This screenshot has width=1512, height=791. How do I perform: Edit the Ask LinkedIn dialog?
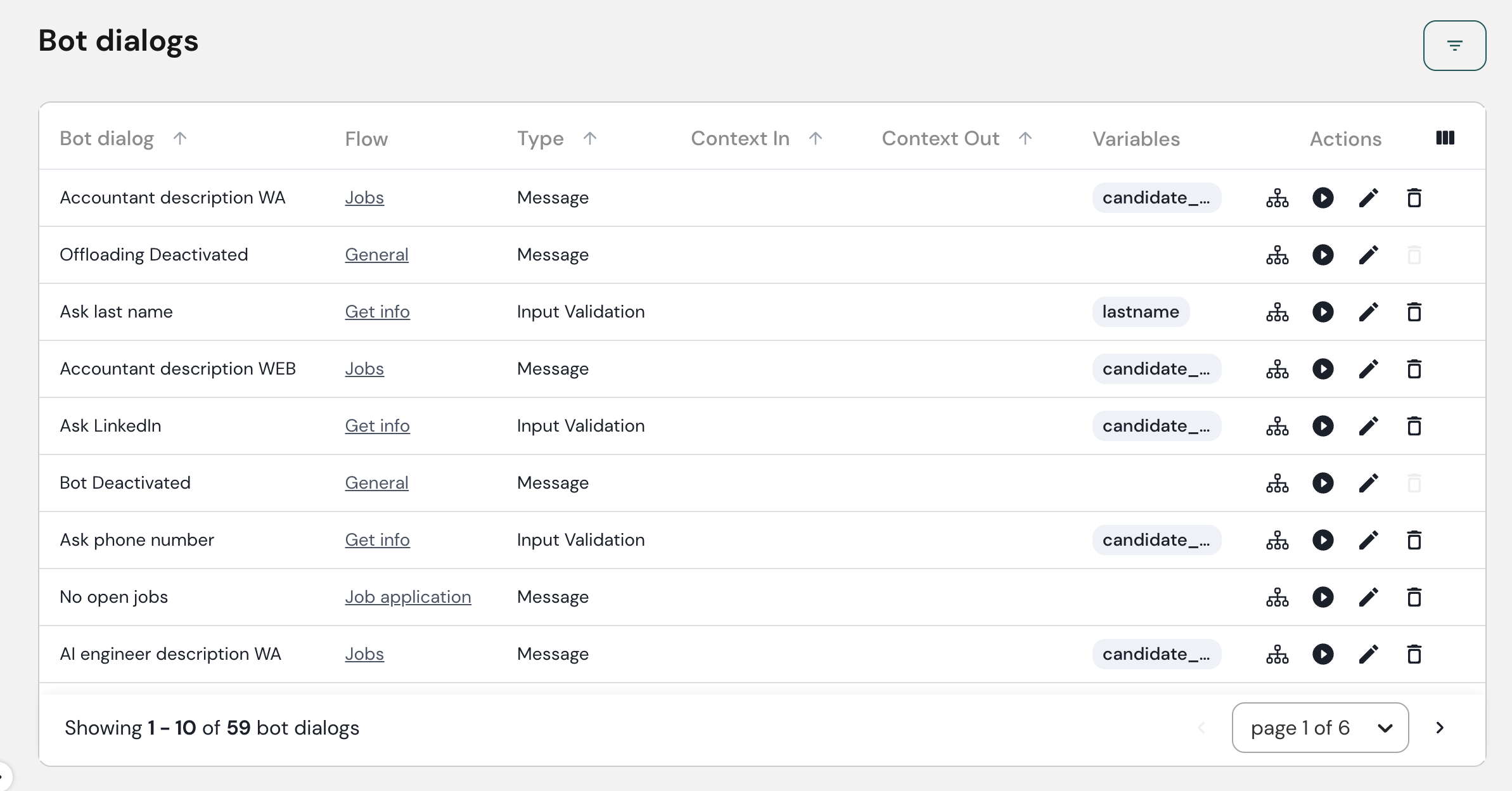(1368, 427)
